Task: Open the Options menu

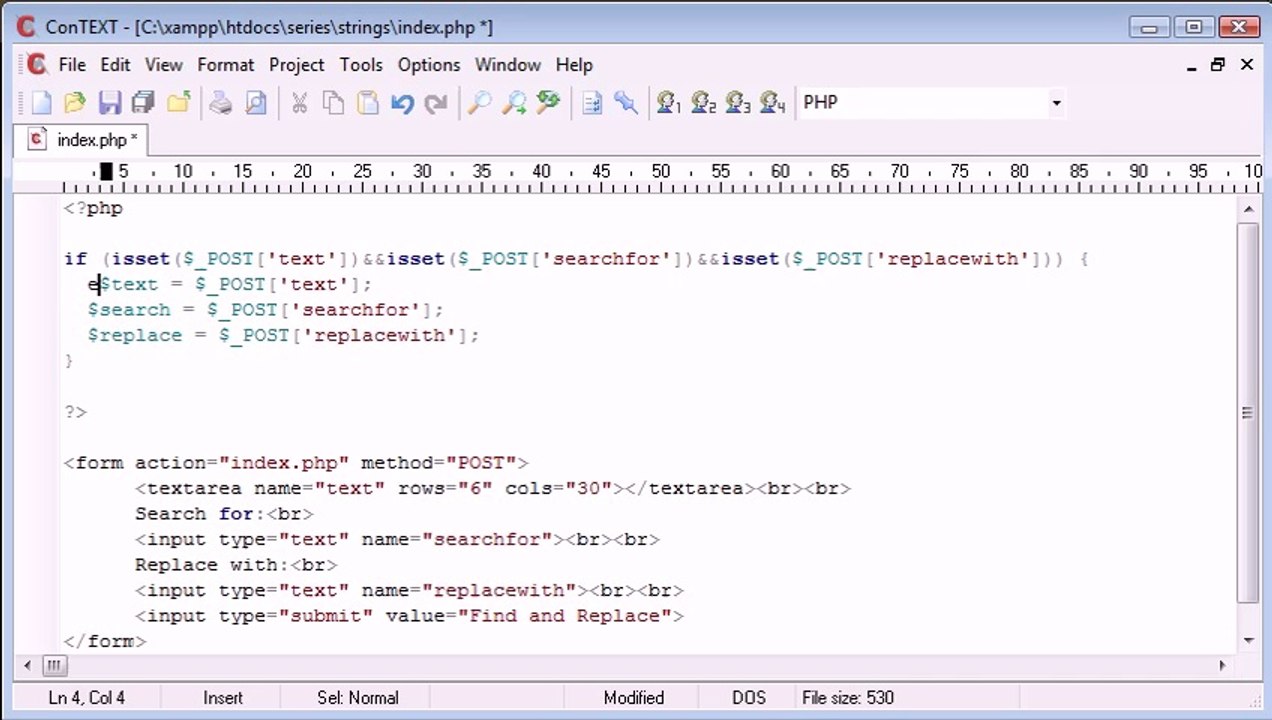Action: (429, 64)
